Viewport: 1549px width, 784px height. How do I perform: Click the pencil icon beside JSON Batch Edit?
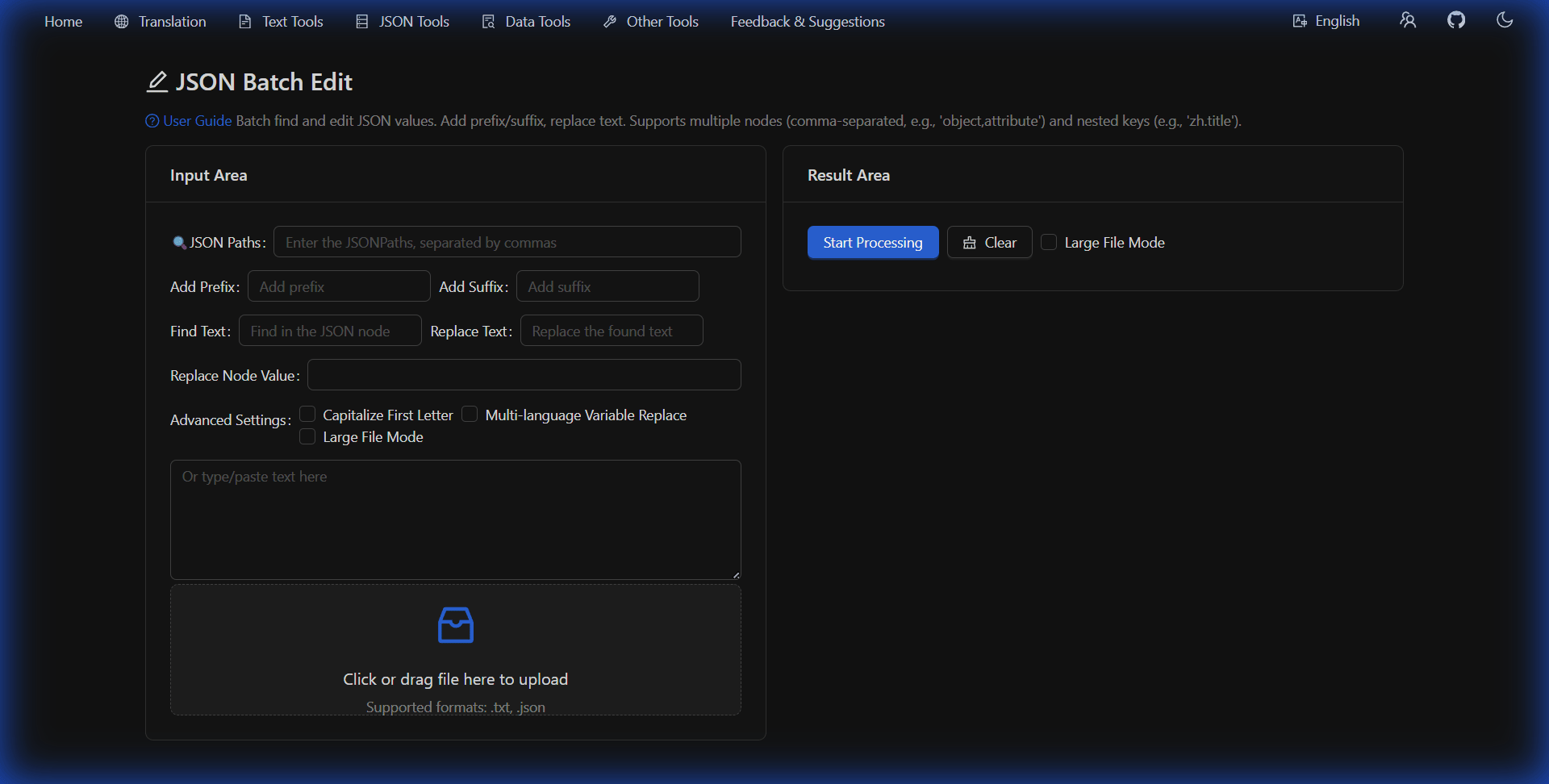157,81
